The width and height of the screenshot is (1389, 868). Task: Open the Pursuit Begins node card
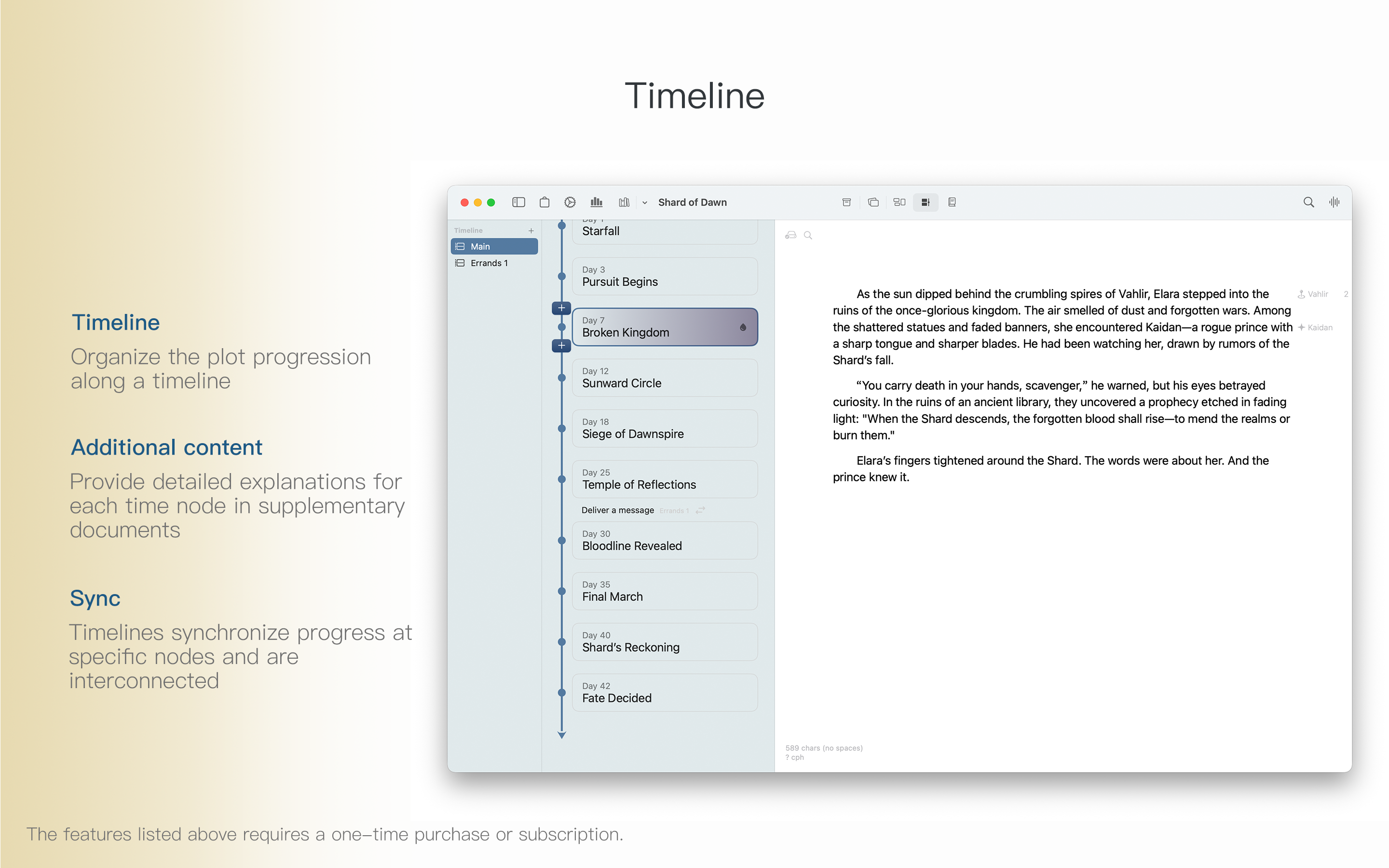665,276
